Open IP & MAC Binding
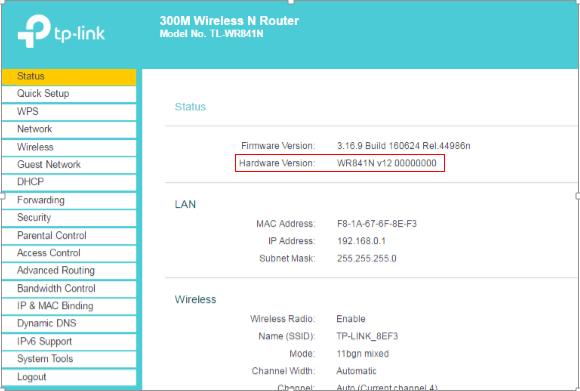 tap(69, 306)
